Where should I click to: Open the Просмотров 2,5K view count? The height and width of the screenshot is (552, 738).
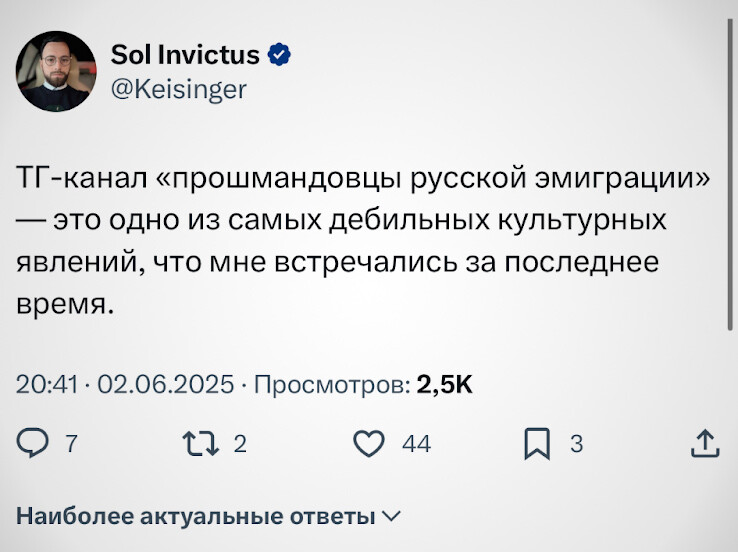pos(364,385)
